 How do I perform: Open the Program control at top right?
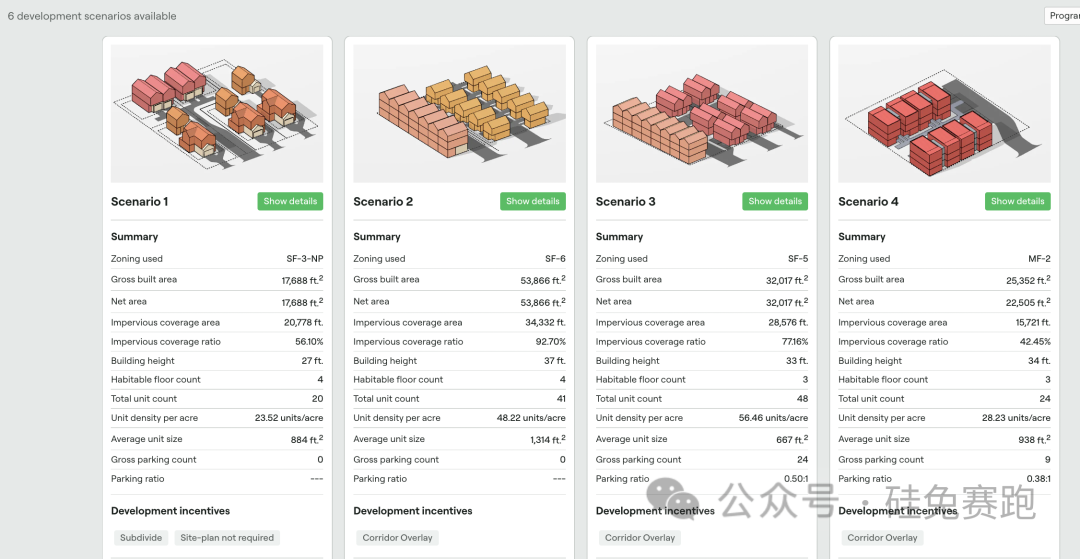click(x=1062, y=16)
